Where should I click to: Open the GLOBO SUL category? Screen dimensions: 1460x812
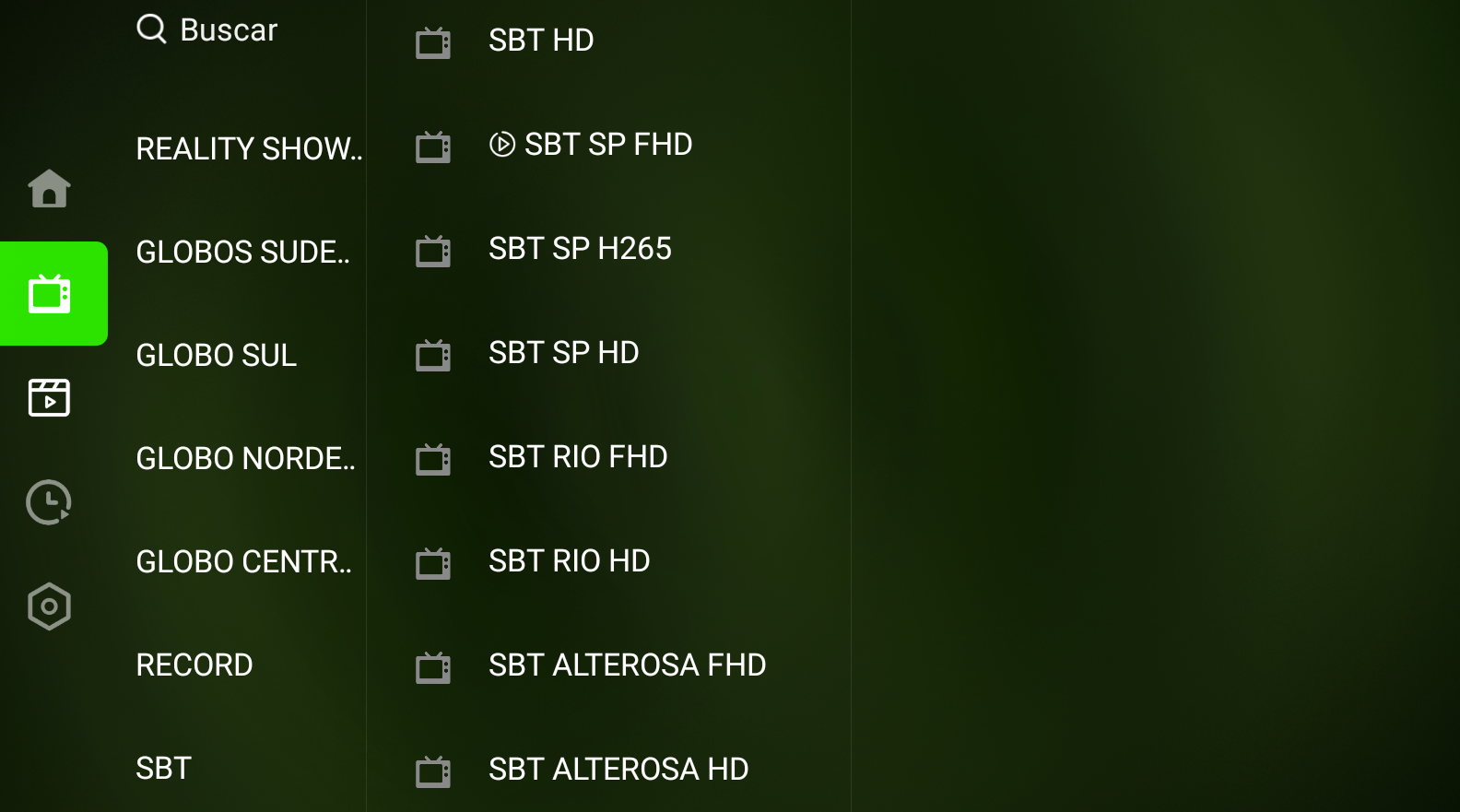217,355
